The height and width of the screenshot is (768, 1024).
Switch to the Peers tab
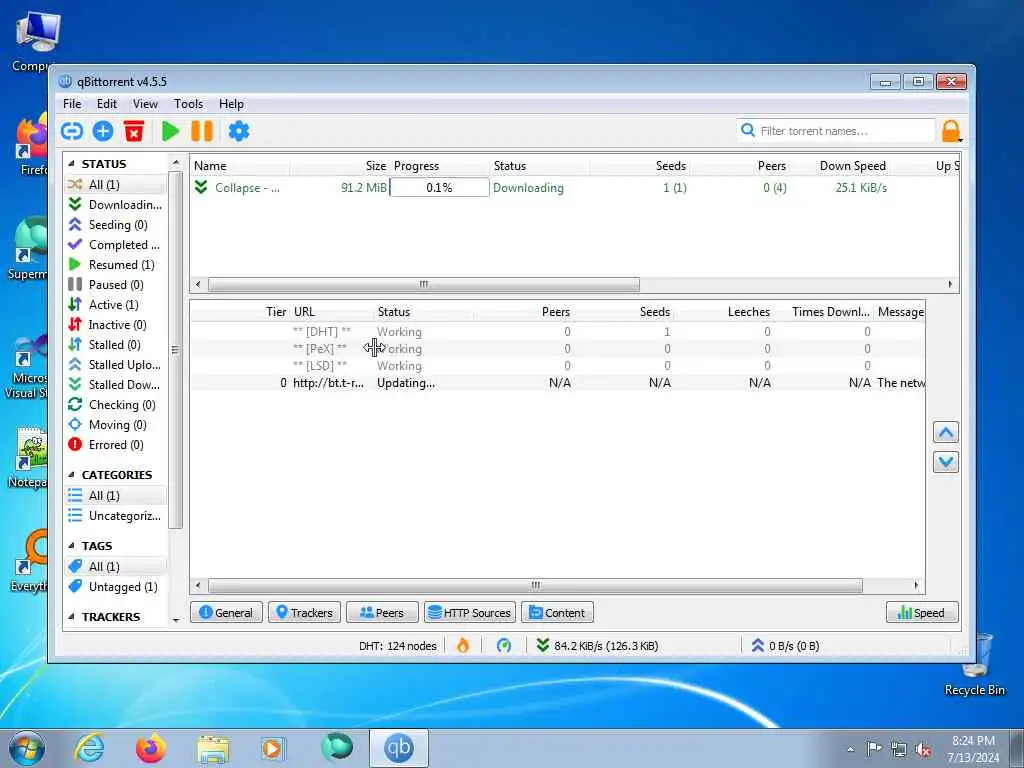pos(382,613)
